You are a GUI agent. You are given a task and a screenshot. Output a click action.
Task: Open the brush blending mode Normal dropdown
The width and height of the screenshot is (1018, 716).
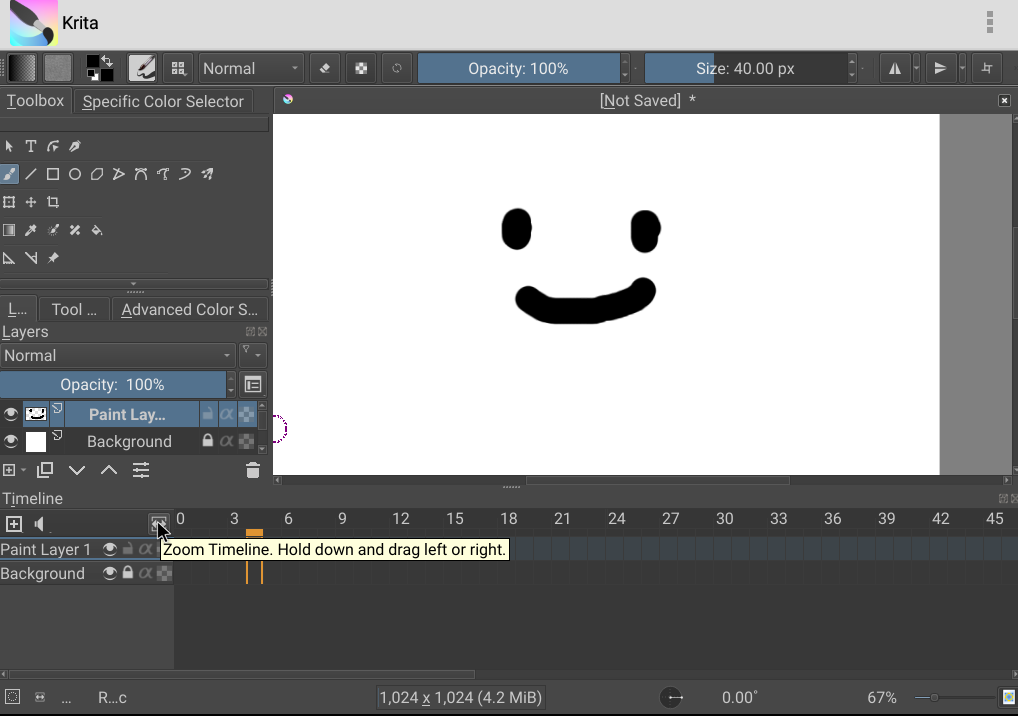tap(251, 69)
